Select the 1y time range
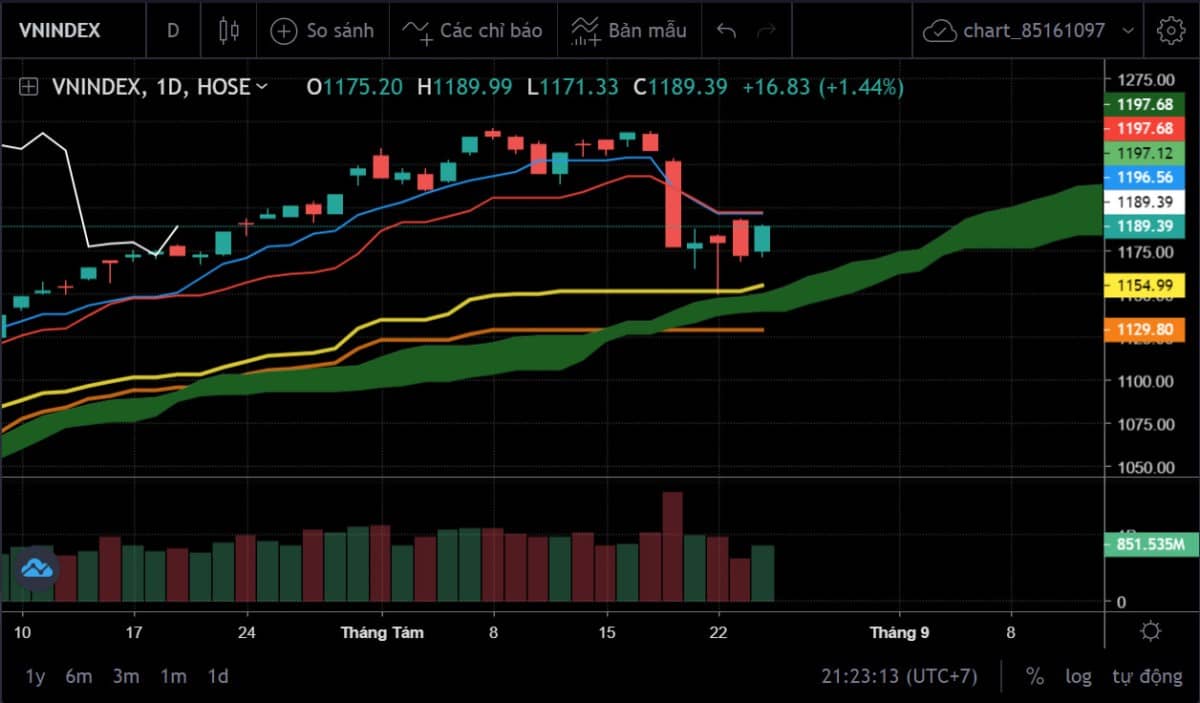This screenshot has height=703, width=1200. pos(35,677)
